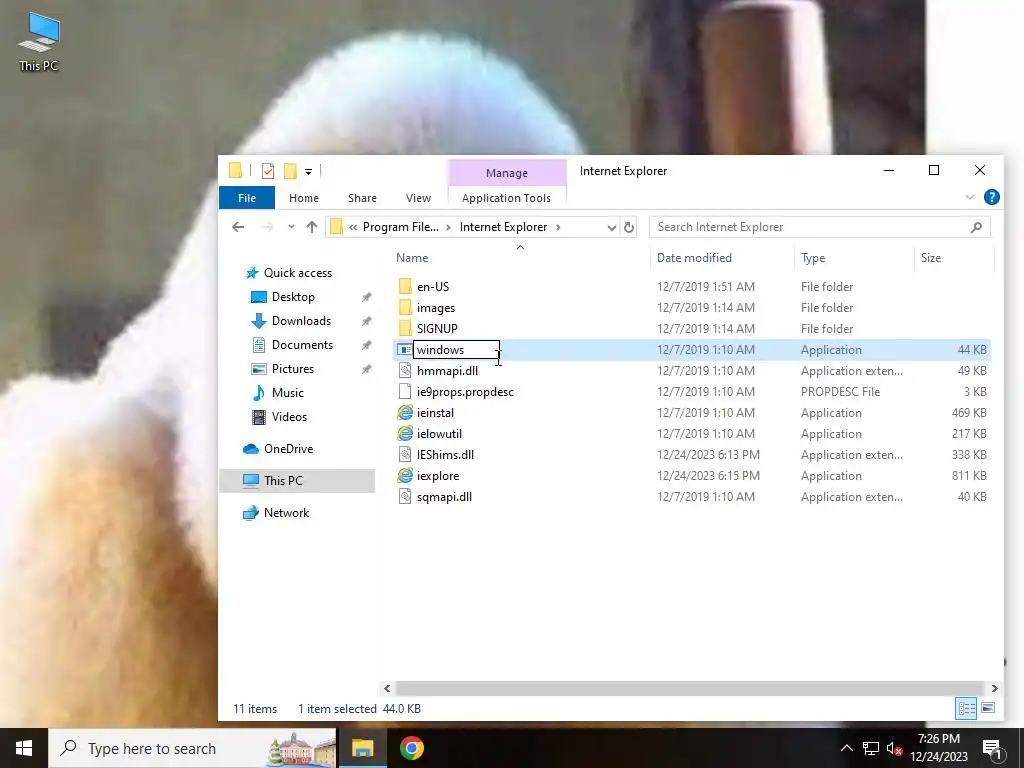1024x768 pixels.
Task: Switch to Large icons view layout
Action: [988, 708]
